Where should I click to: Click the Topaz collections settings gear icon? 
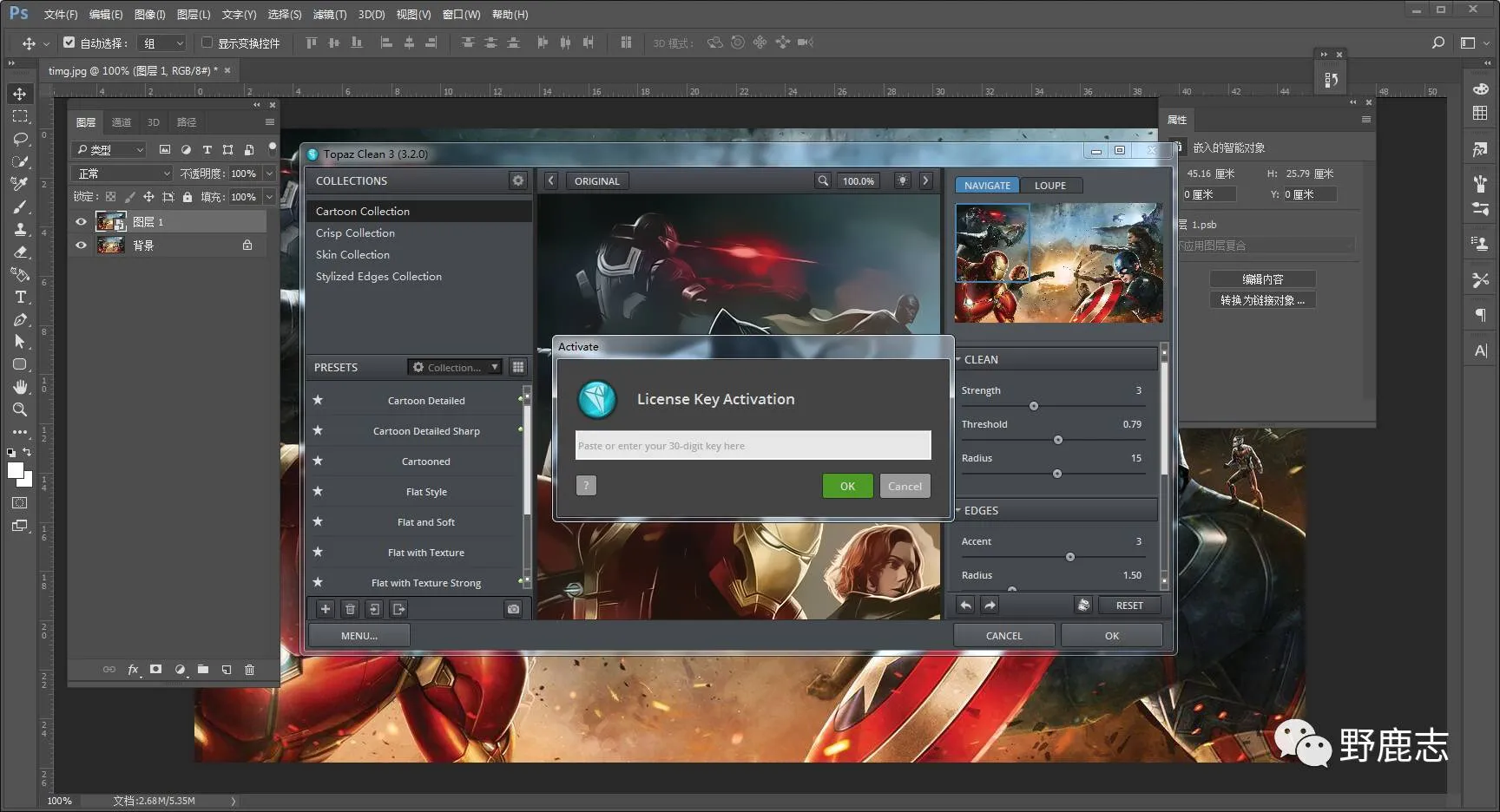point(518,180)
